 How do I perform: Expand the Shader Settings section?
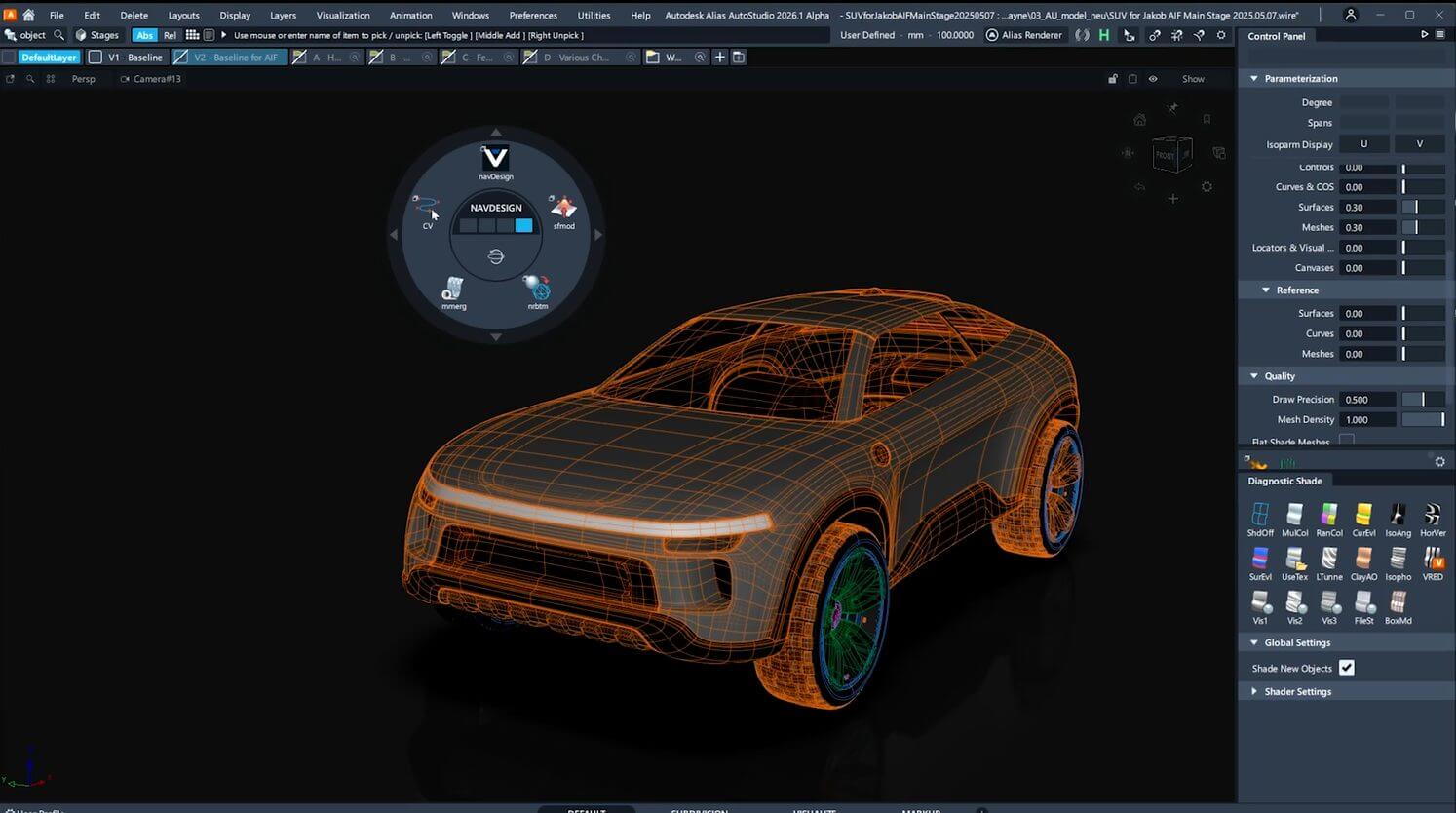point(1254,691)
